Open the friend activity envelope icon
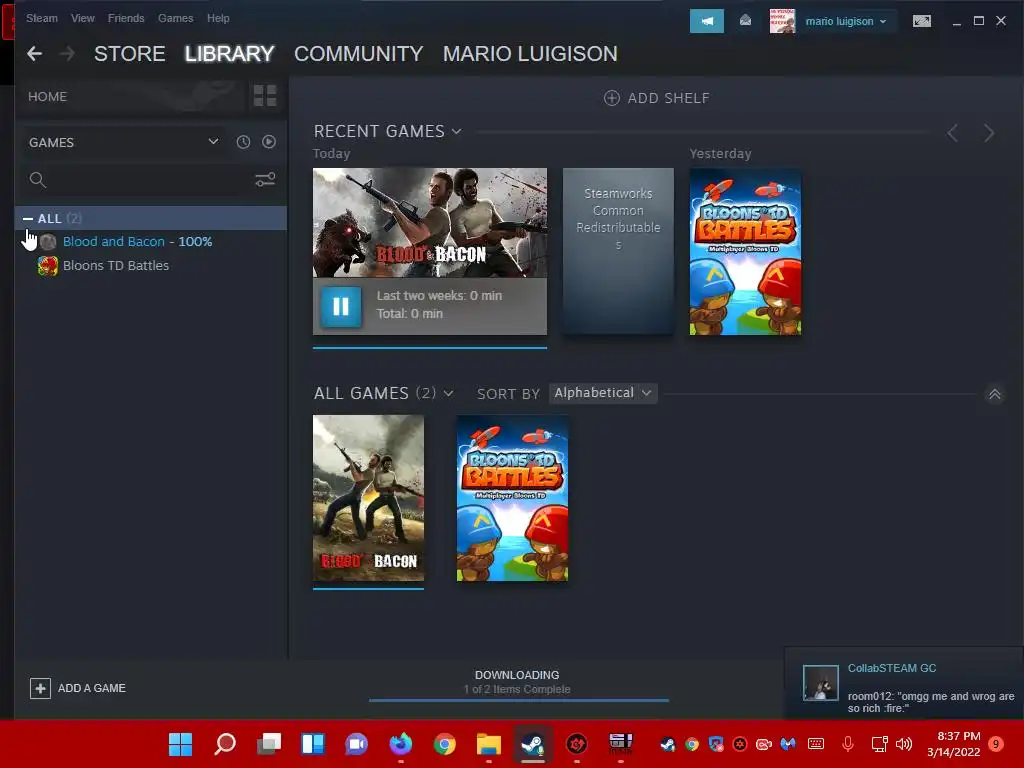 tap(745, 21)
